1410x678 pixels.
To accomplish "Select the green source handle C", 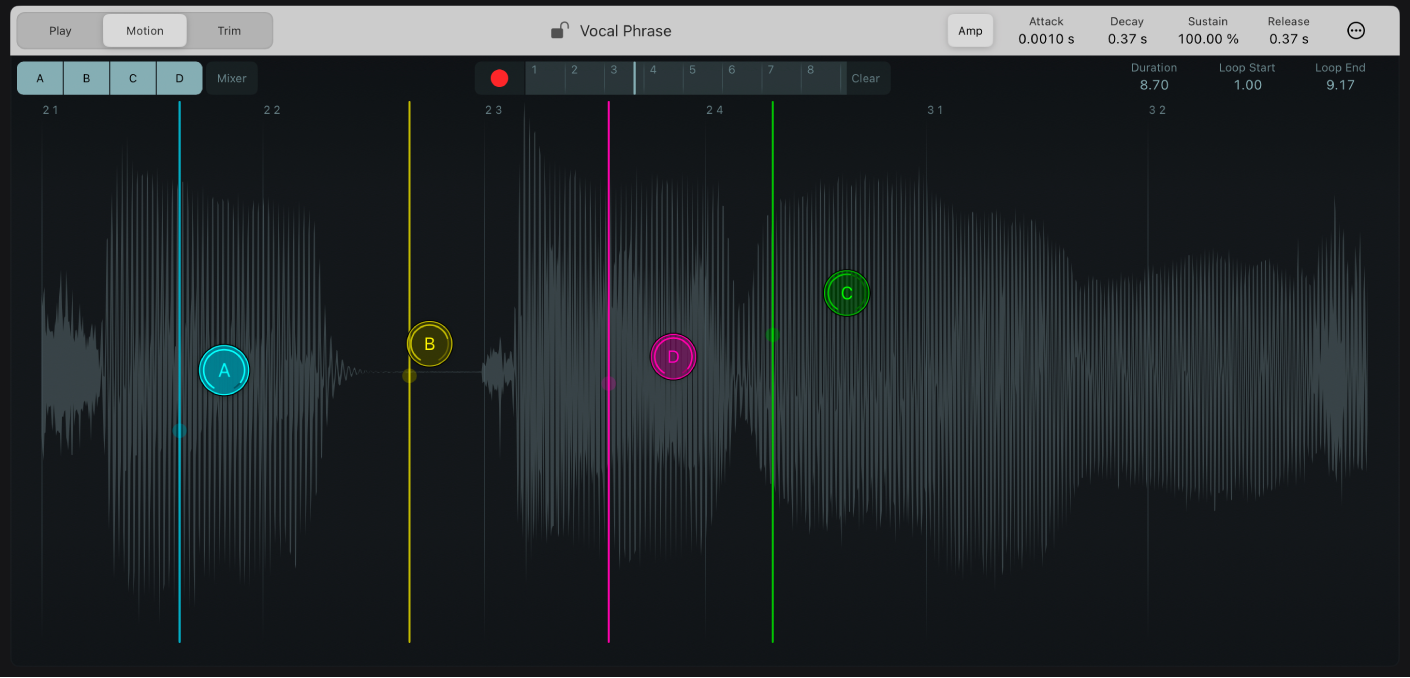I will [x=846, y=293].
